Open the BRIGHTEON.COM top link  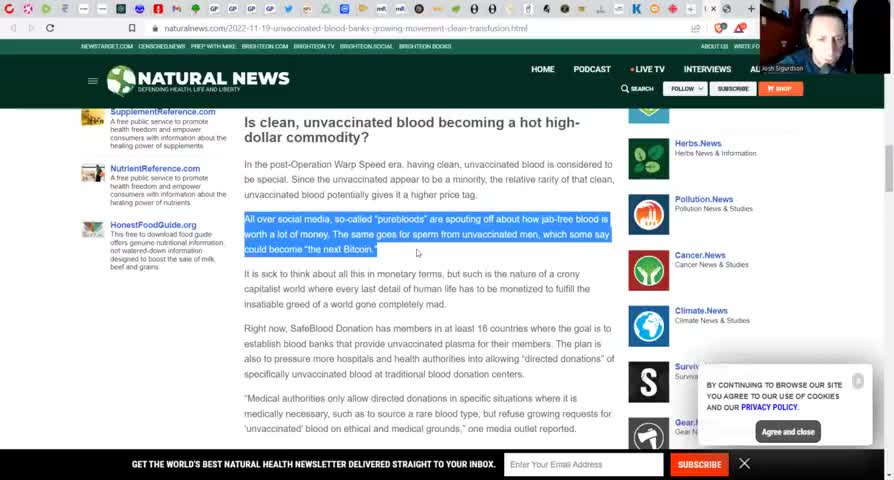click(x=265, y=46)
